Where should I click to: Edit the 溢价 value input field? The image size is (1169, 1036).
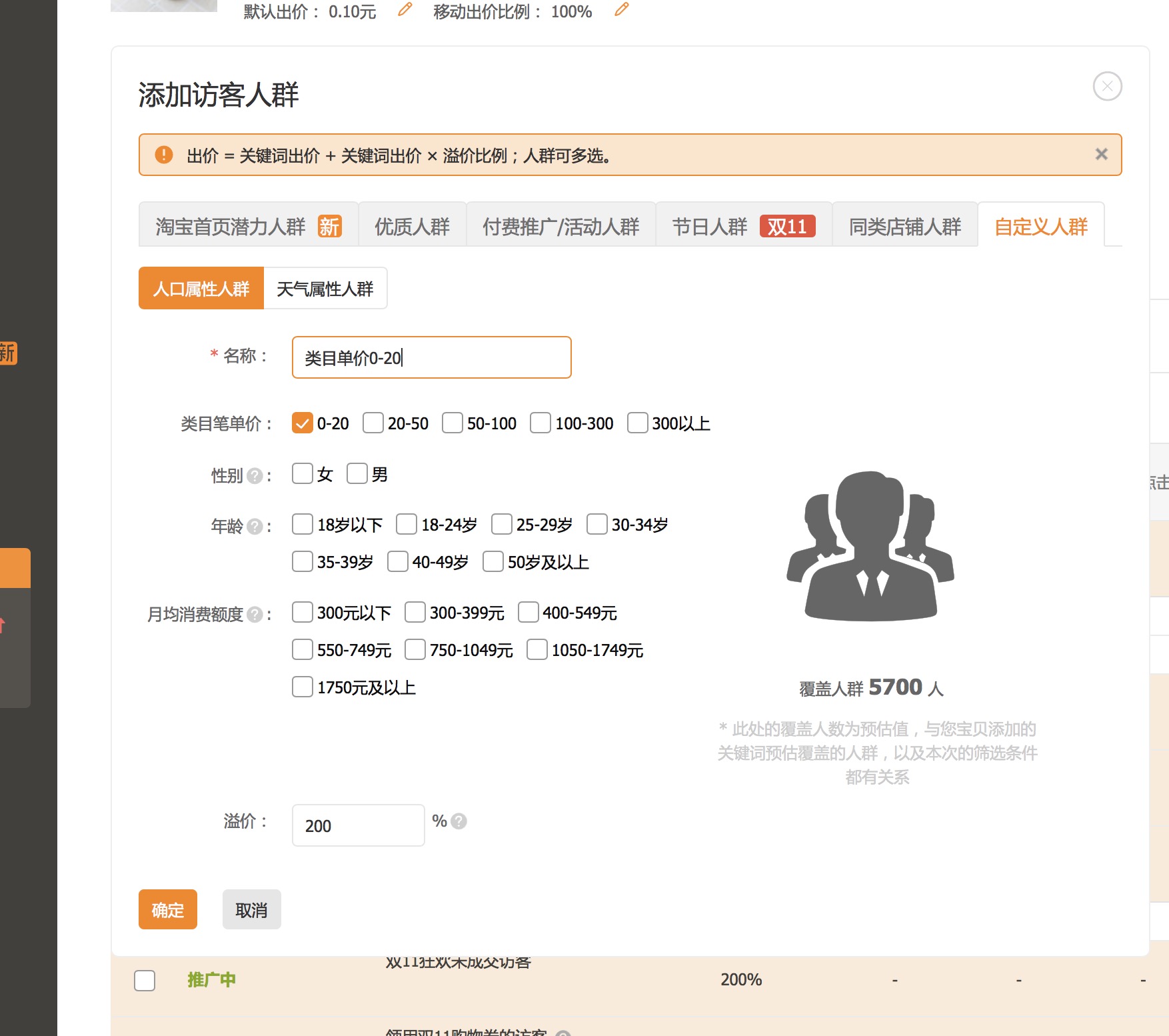pyautogui.click(x=357, y=825)
